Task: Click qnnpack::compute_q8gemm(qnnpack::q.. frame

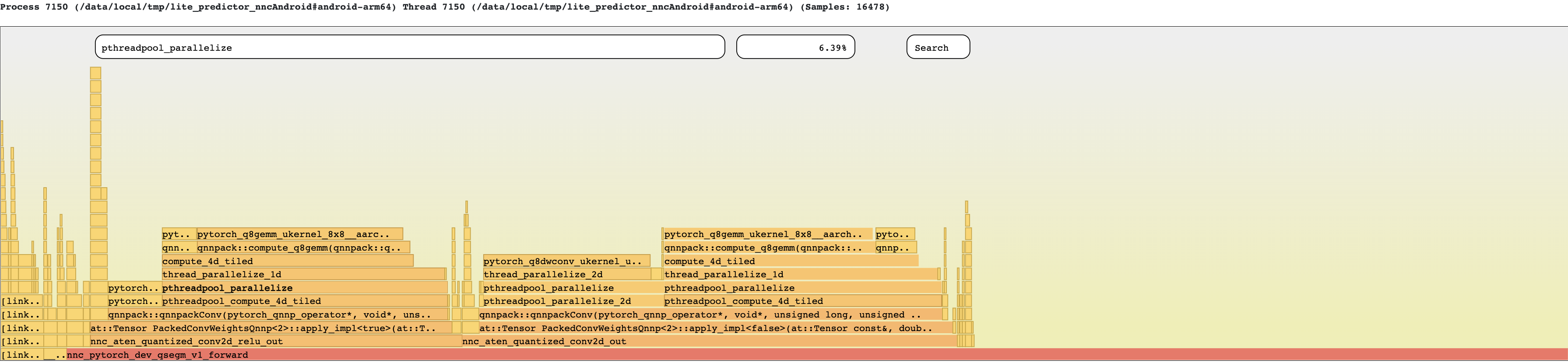Action: tap(303, 248)
